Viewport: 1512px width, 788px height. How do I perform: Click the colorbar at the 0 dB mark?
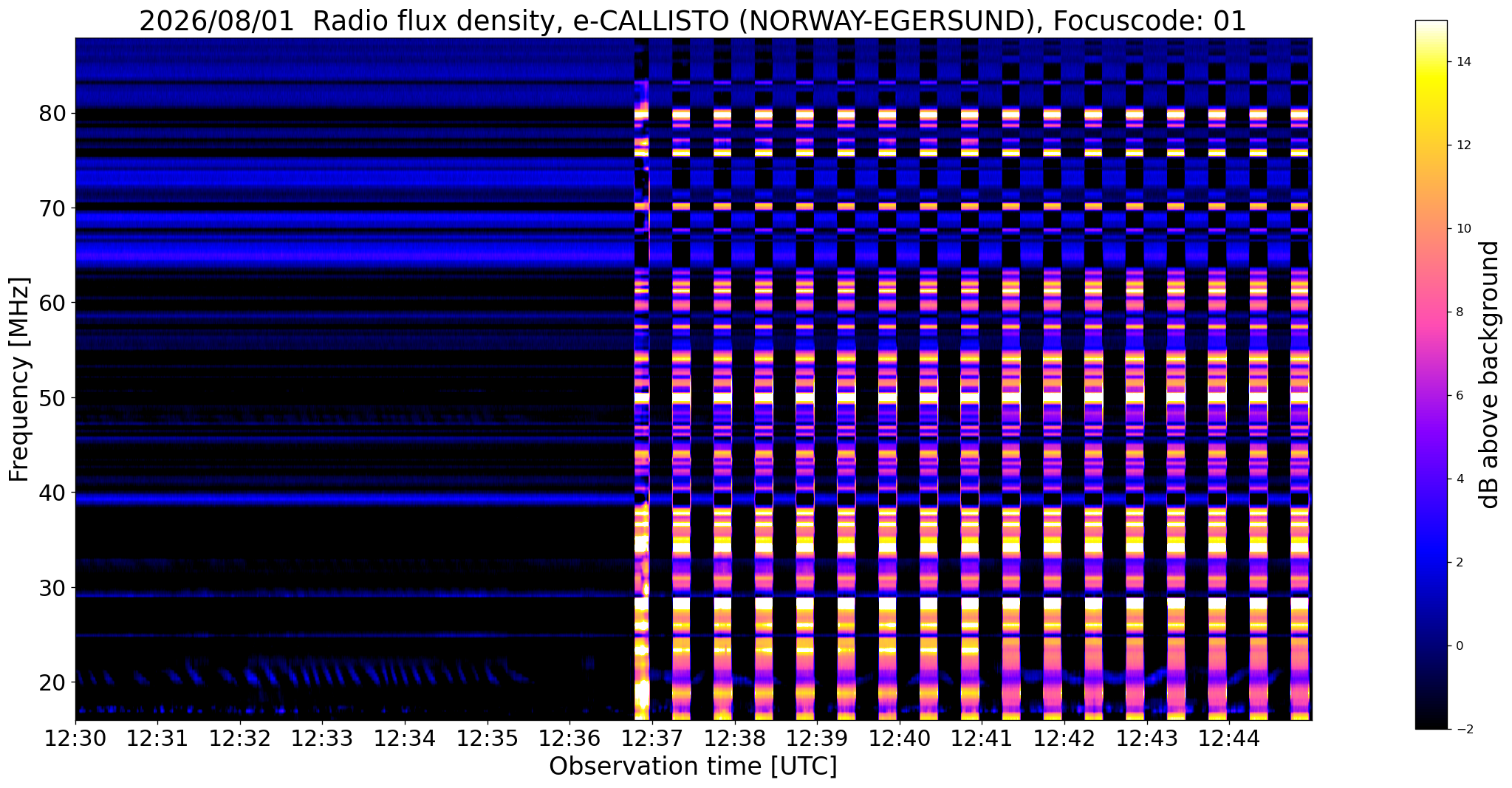point(1431,646)
